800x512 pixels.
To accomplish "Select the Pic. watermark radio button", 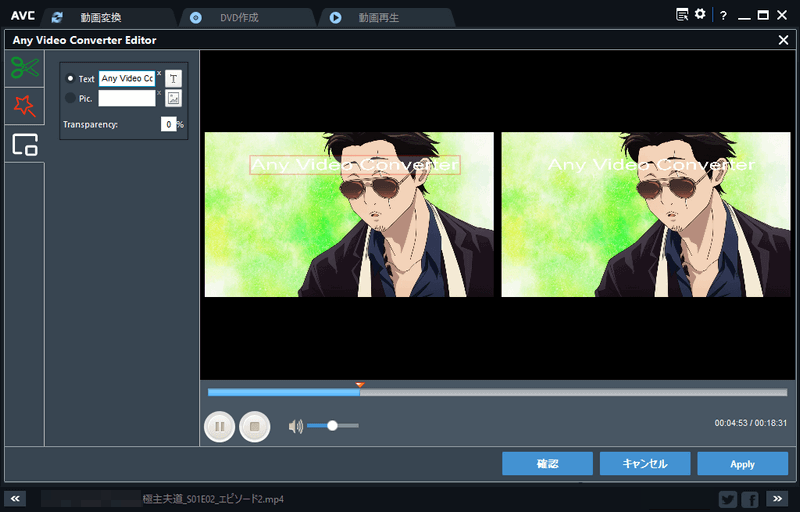I will pos(70,98).
